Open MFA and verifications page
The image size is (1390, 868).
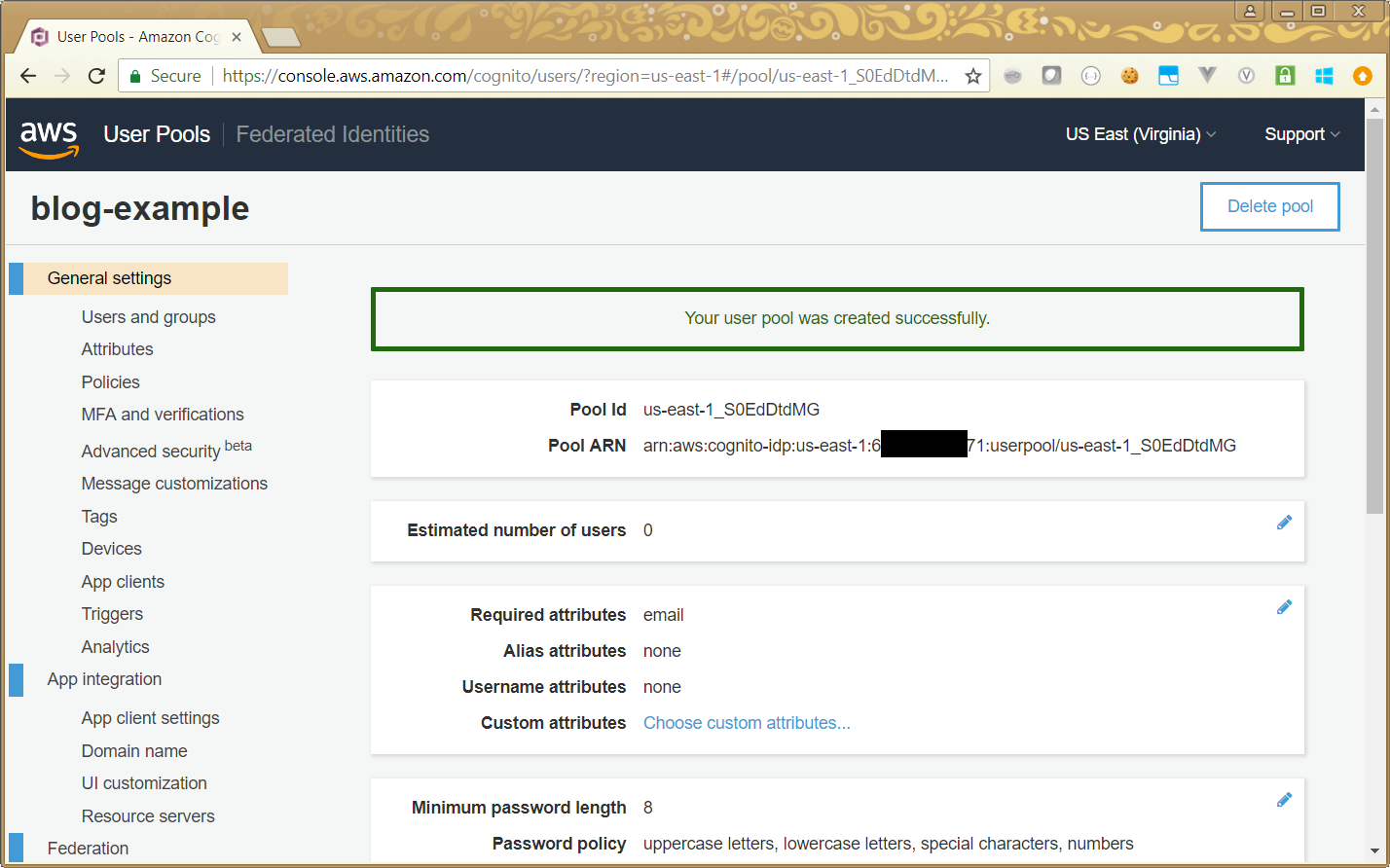163,415
